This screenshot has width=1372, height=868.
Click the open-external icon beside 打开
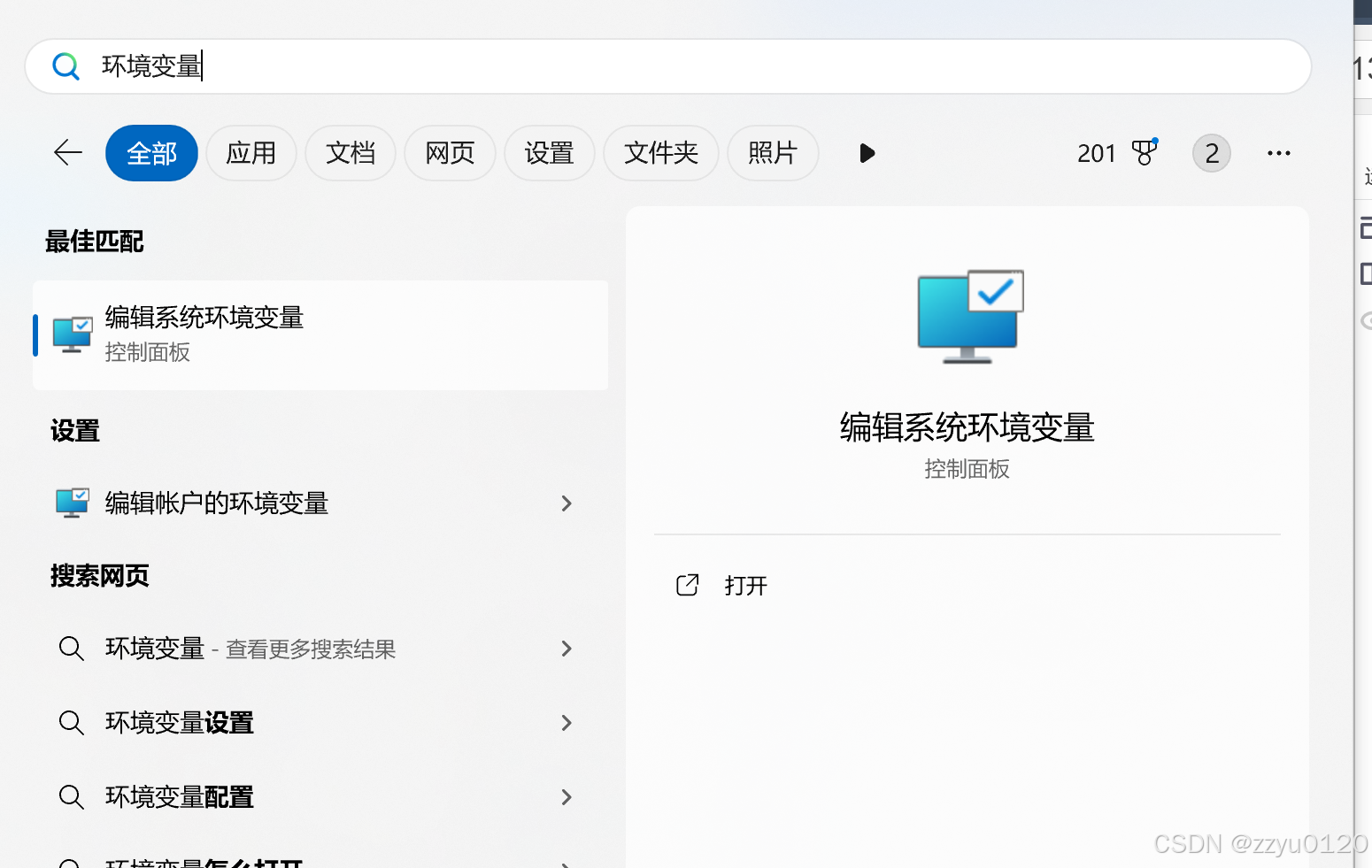688,585
